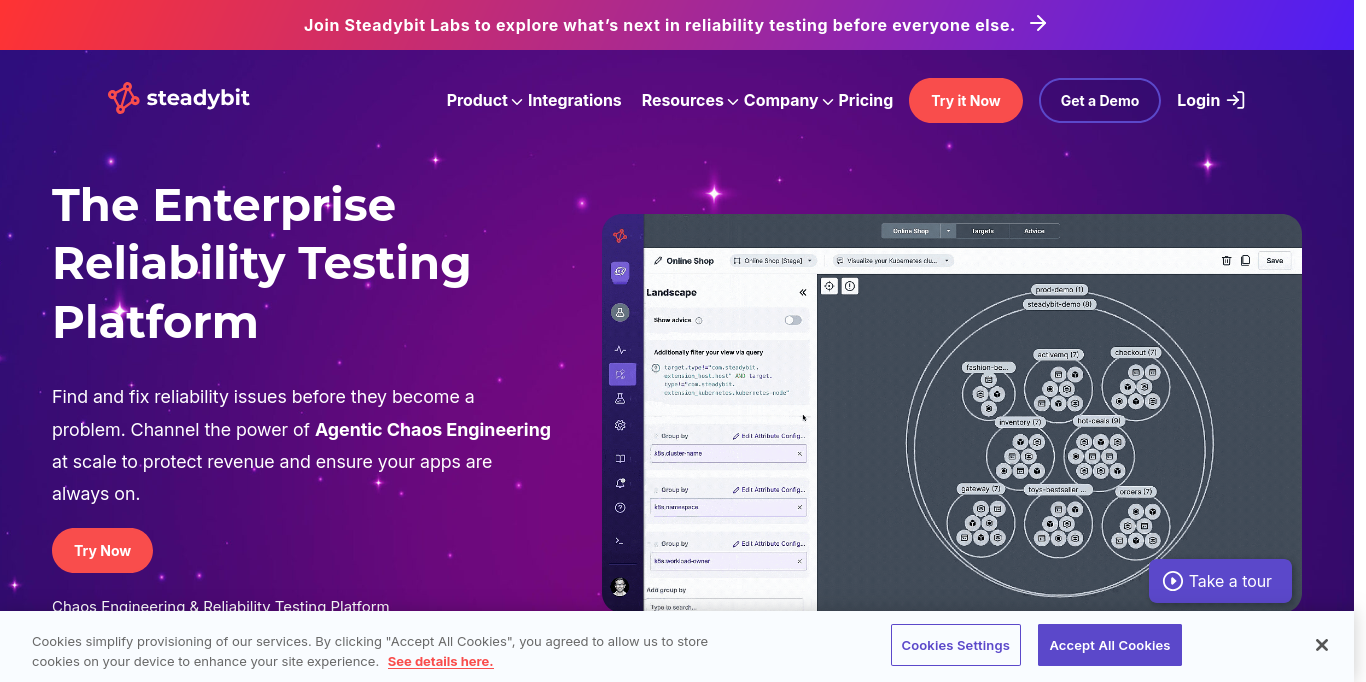Click the activity pulse icon in the sidebar
1366x682 pixels.
click(620, 350)
